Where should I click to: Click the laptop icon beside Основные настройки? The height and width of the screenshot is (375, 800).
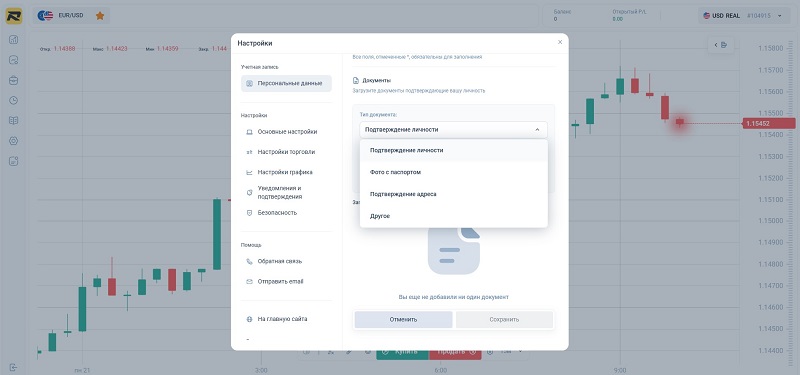249,132
